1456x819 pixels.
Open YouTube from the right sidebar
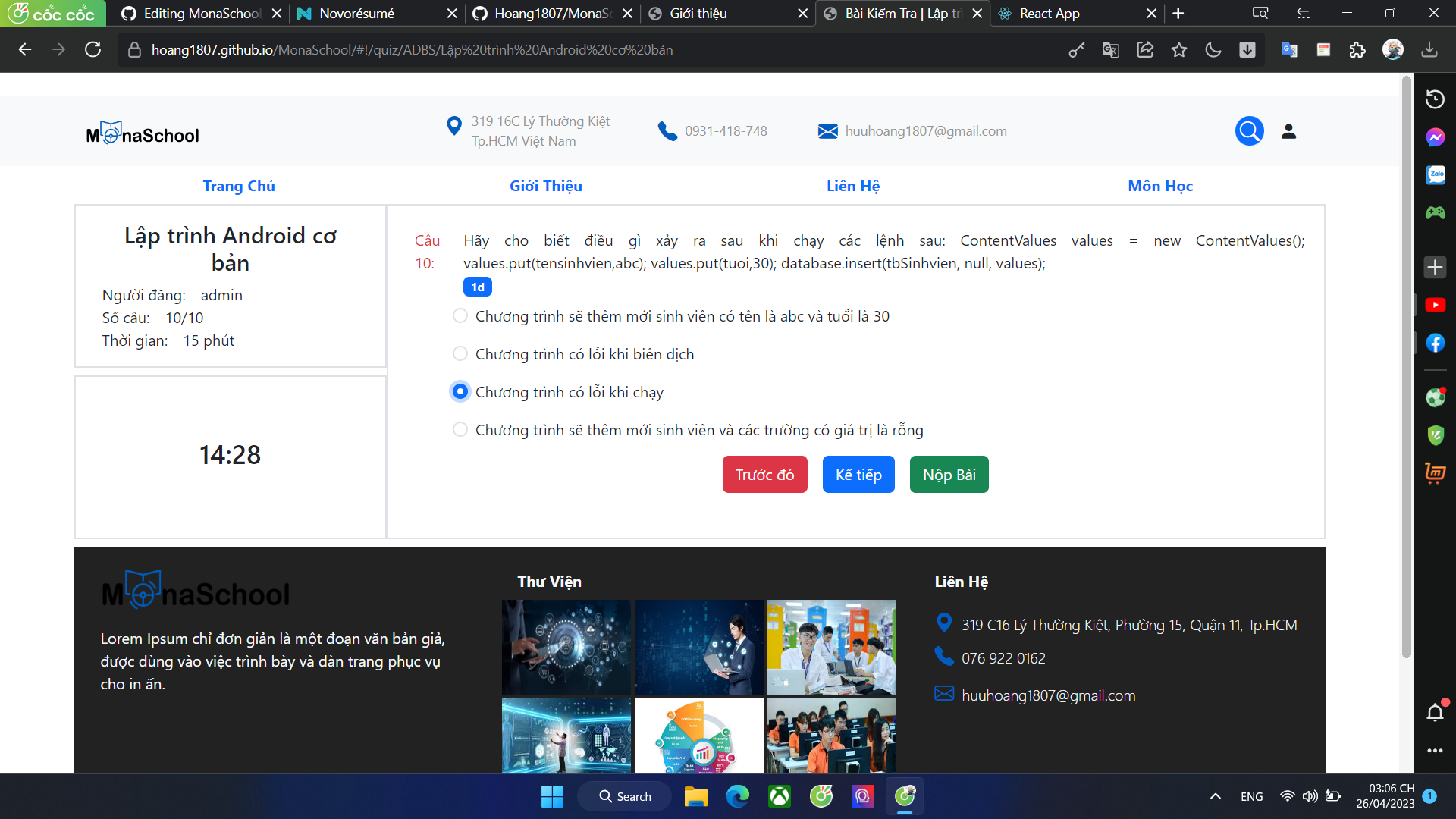[1436, 305]
